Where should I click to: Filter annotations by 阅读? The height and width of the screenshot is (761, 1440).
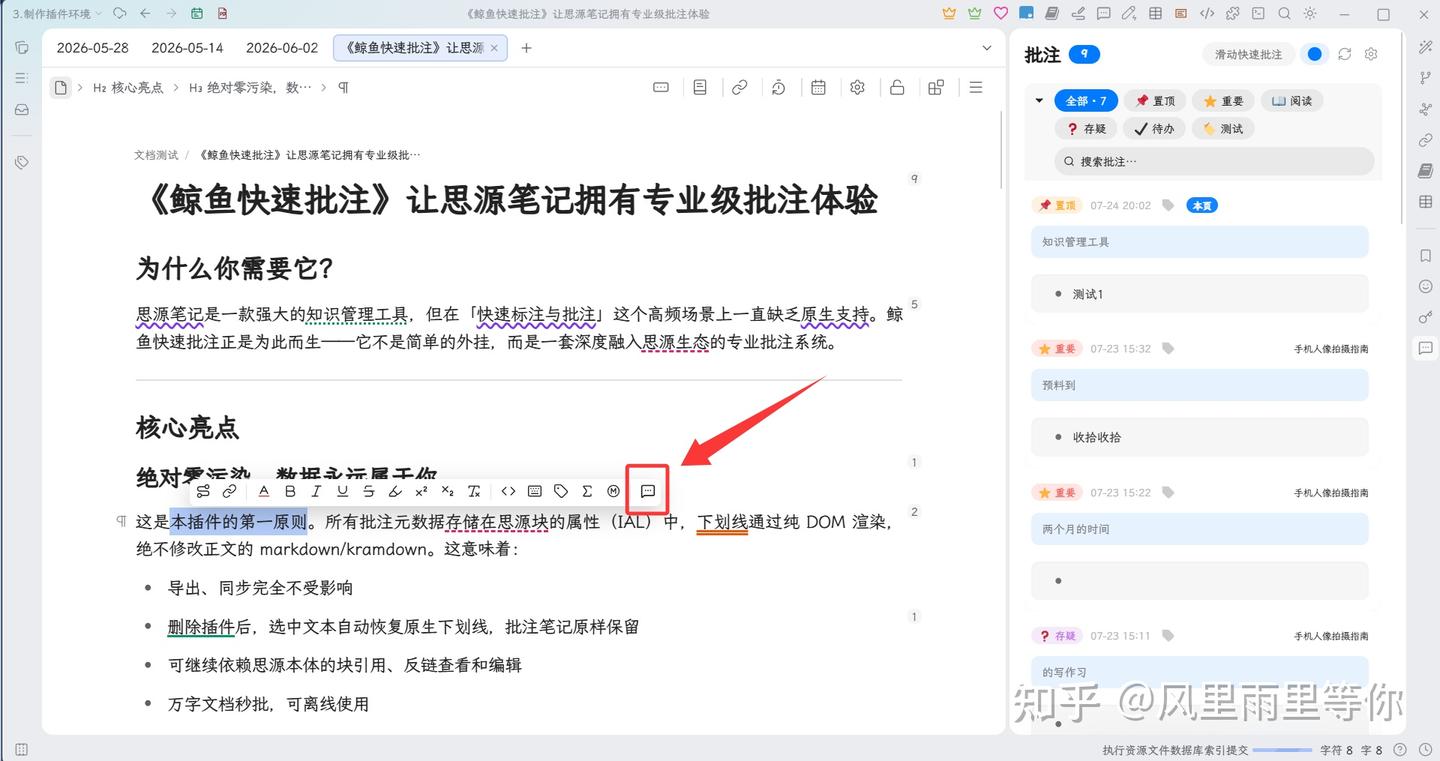point(1292,101)
